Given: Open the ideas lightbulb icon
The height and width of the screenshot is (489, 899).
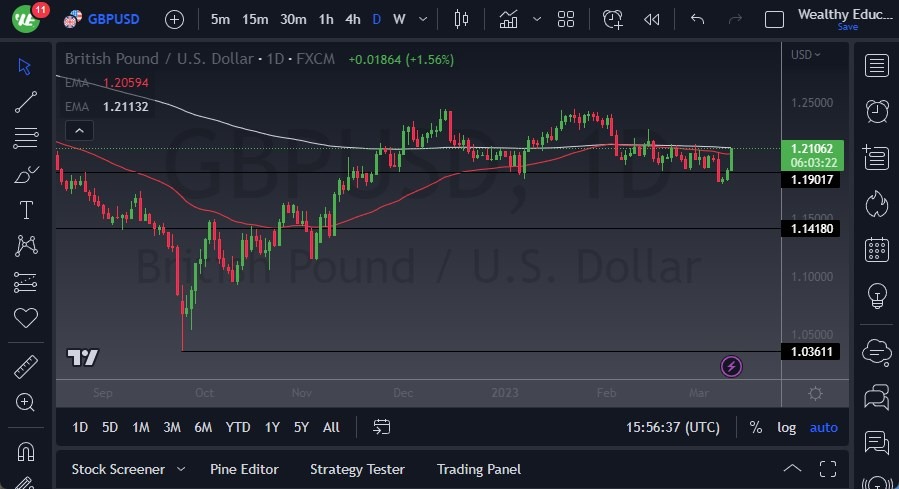Looking at the screenshot, I should pos(877,295).
